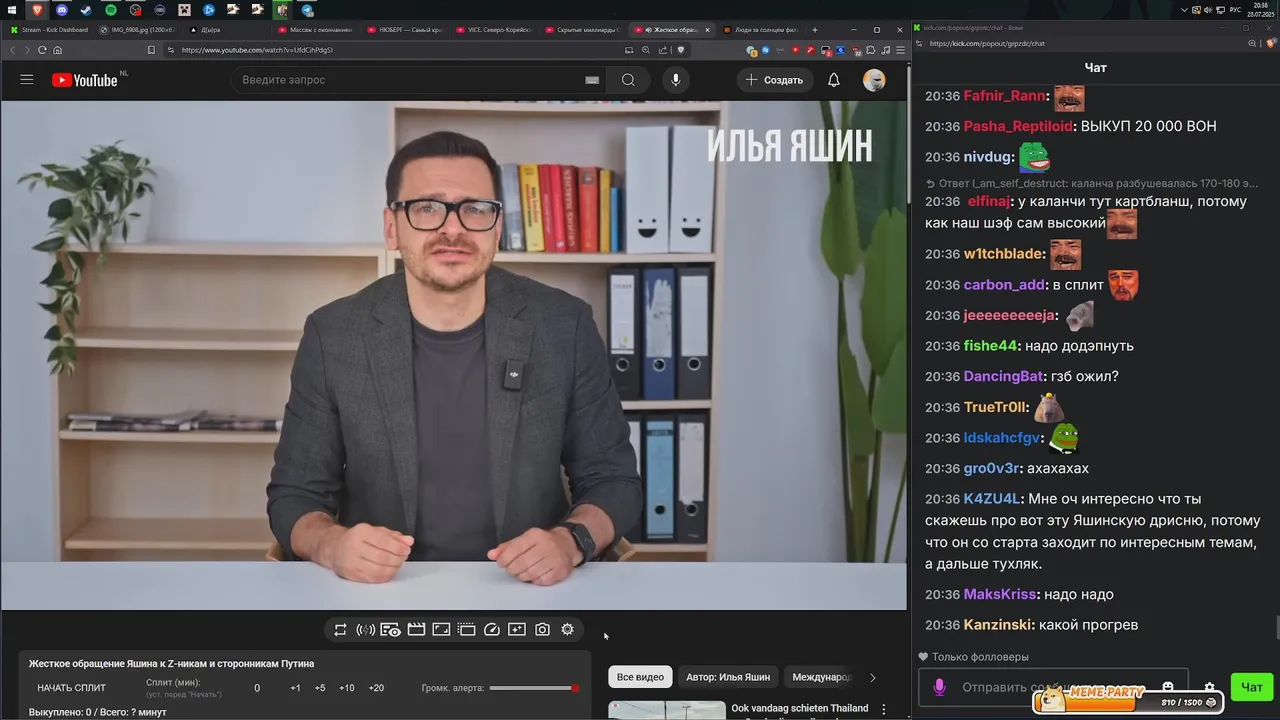Open a new browser tab with plus

point(815,30)
